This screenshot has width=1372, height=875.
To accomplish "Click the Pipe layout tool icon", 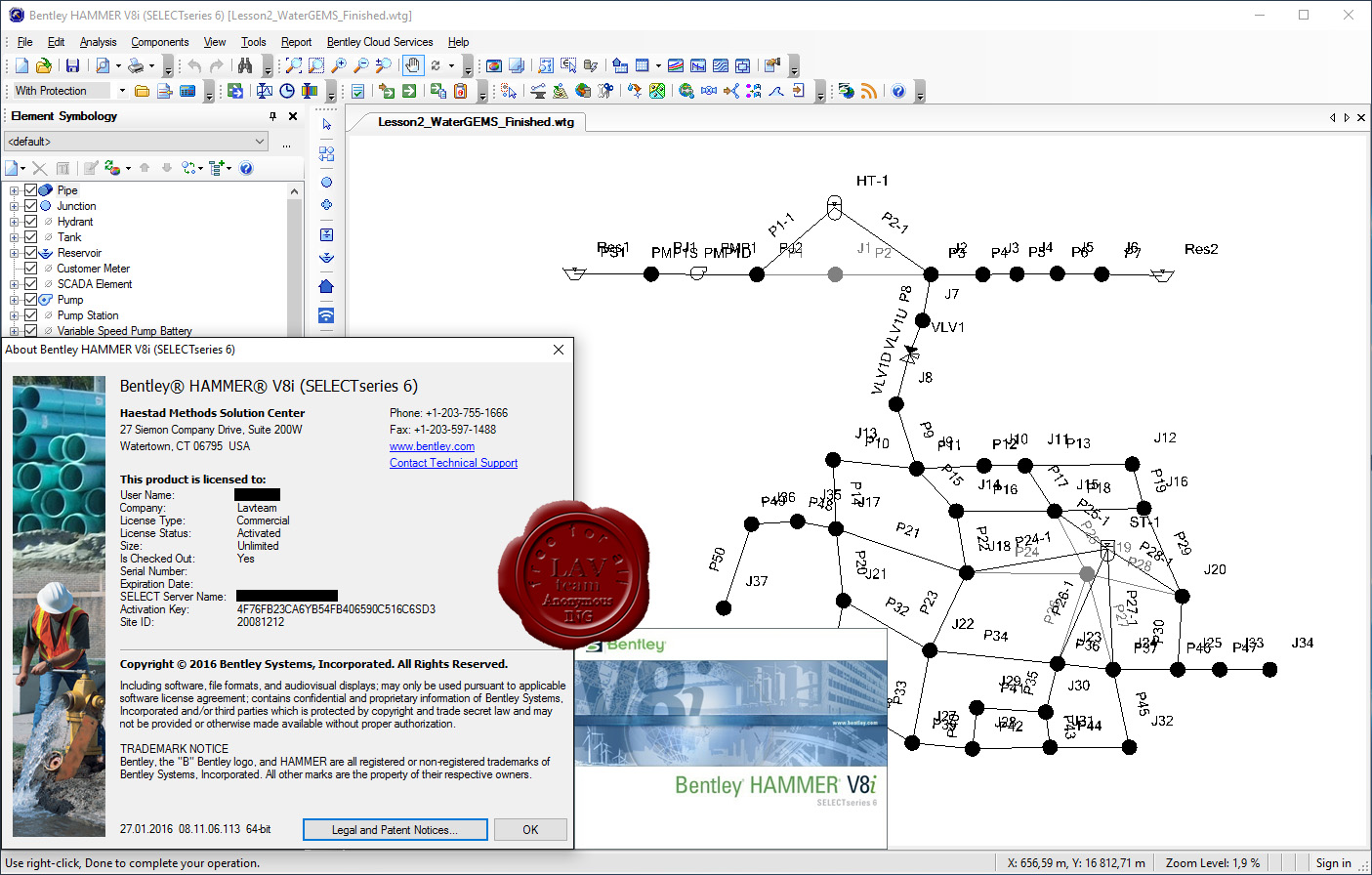I will 326,154.
